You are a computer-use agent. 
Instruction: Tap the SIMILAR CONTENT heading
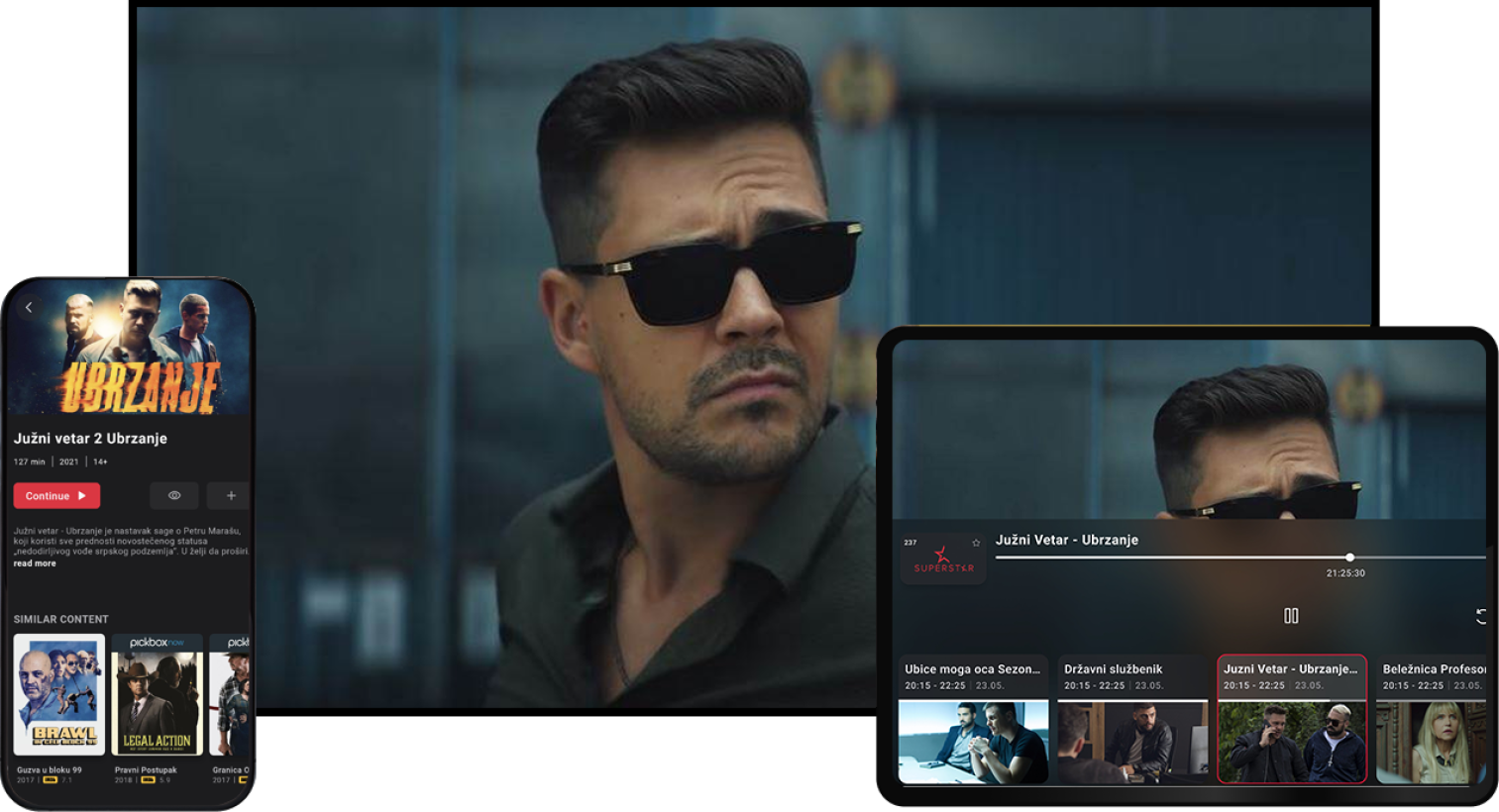[x=60, y=619]
